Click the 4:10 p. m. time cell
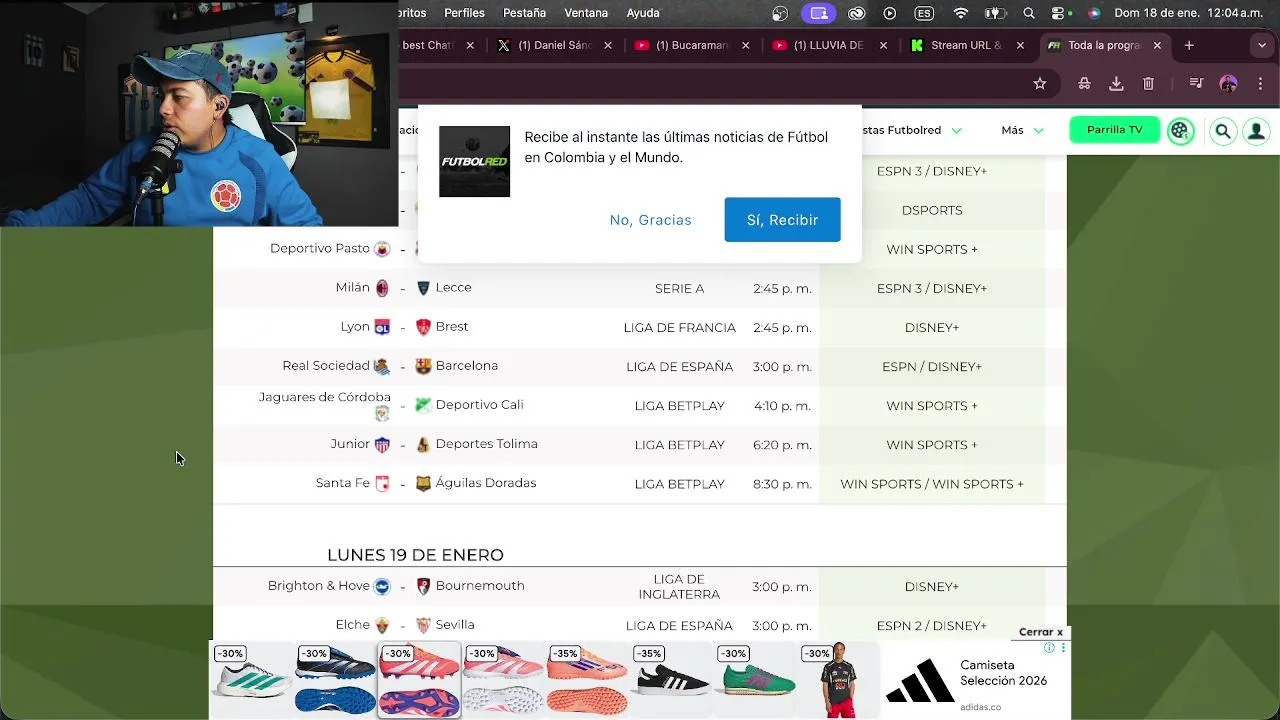The height and width of the screenshot is (720, 1280). pos(782,405)
